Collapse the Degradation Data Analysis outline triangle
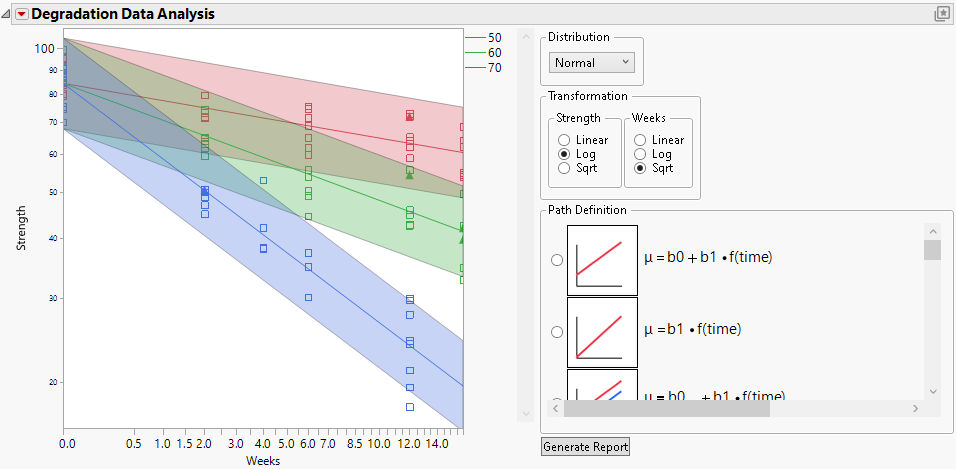 [7, 15]
